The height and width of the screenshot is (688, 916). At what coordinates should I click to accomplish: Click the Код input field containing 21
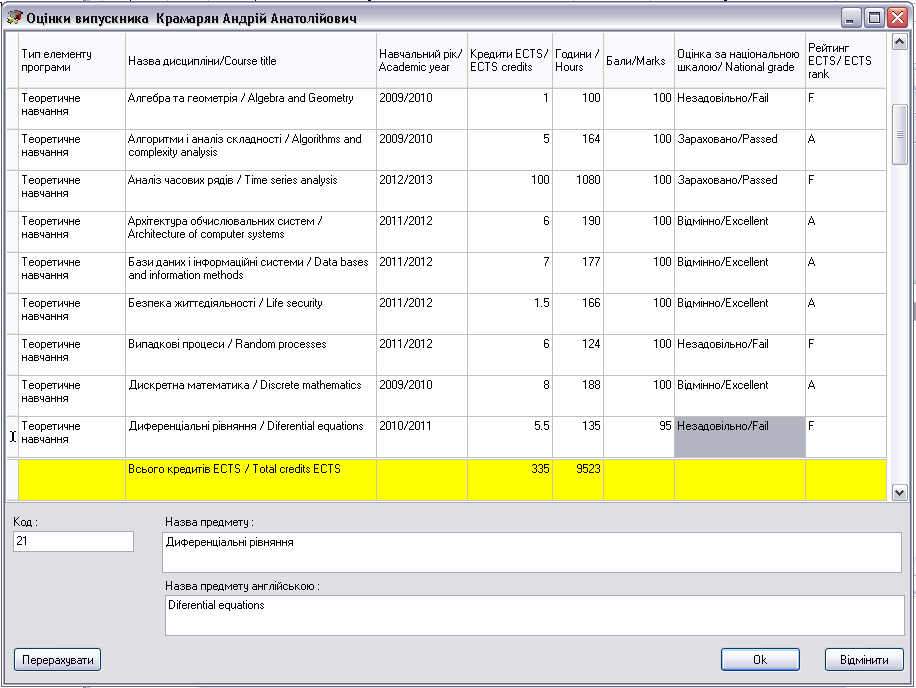point(73,541)
